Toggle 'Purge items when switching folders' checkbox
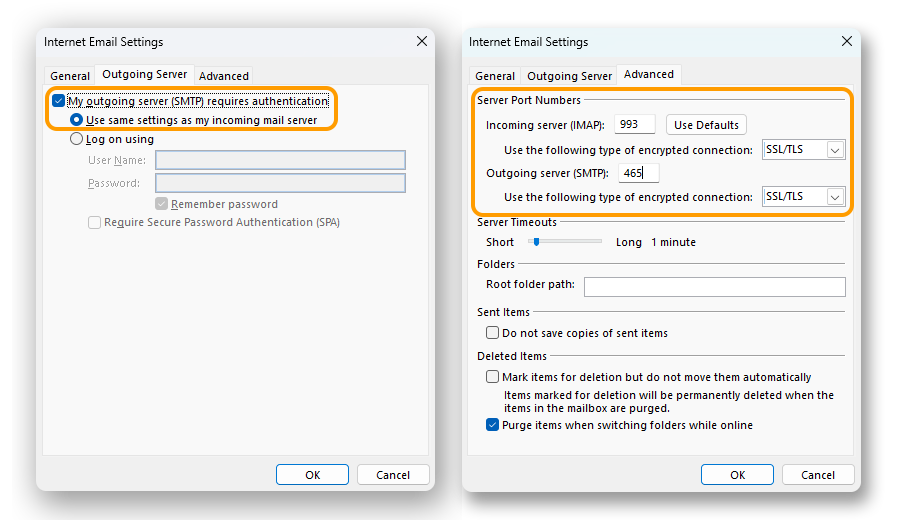The image size is (900, 520). point(492,425)
